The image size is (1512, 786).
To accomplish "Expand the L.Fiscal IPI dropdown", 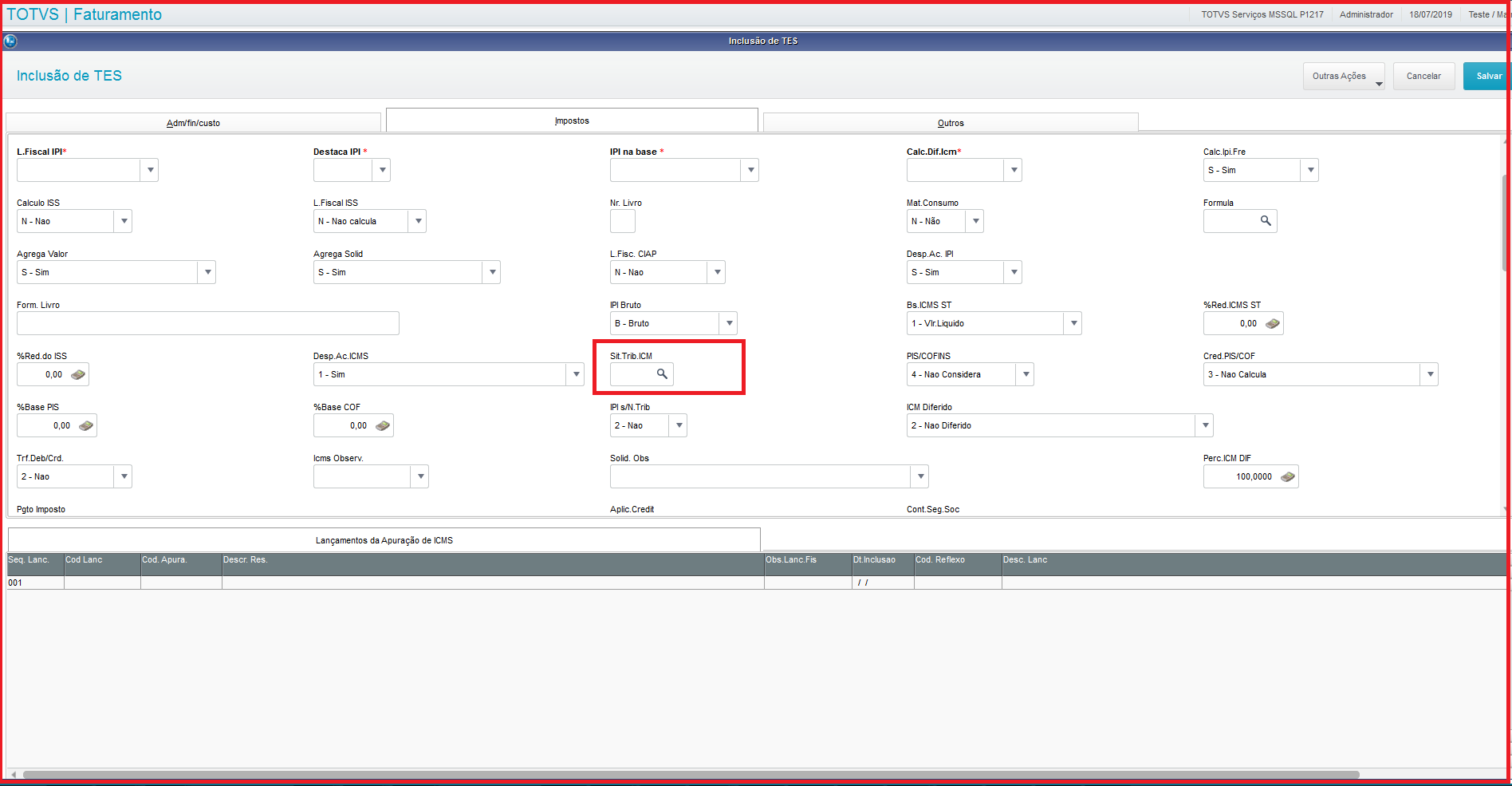I will click(x=150, y=170).
